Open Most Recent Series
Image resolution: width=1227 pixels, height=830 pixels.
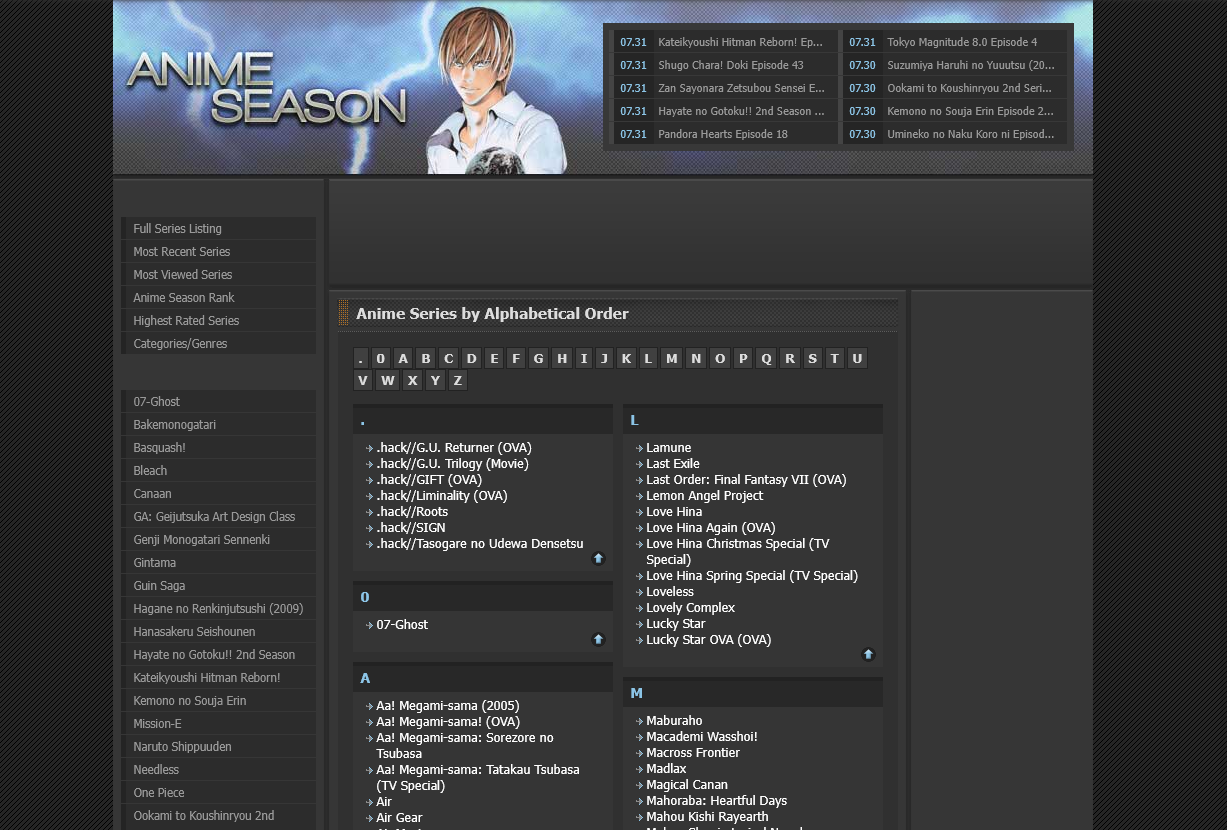click(x=218, y=252)
